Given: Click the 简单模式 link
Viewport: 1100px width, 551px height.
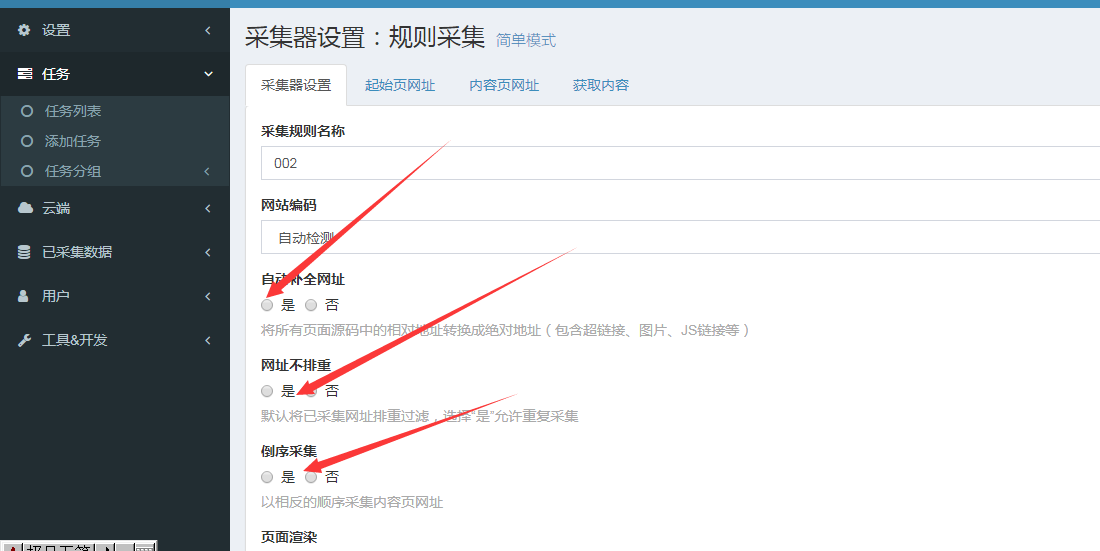Looking at the screenshot, I should [526, 41].
